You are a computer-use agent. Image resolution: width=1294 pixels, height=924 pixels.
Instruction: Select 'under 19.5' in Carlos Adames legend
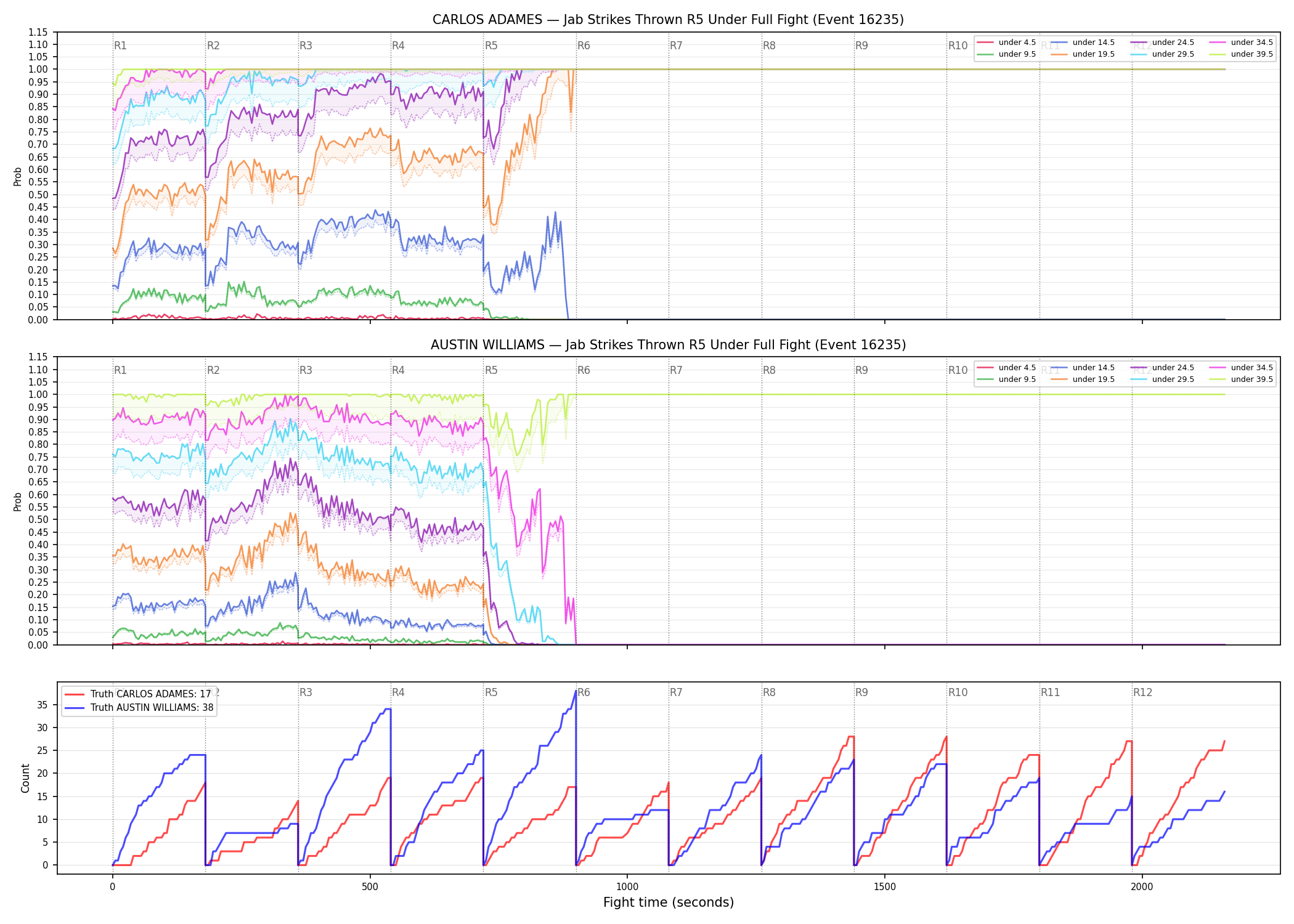coord(1083,54)
